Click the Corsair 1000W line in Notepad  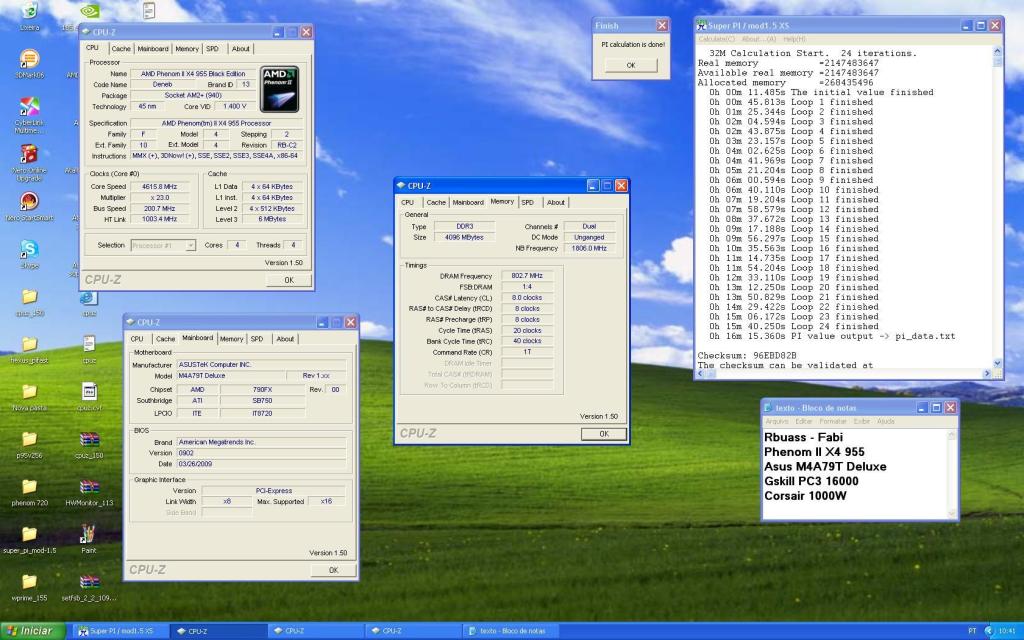(x=805, y=496)
